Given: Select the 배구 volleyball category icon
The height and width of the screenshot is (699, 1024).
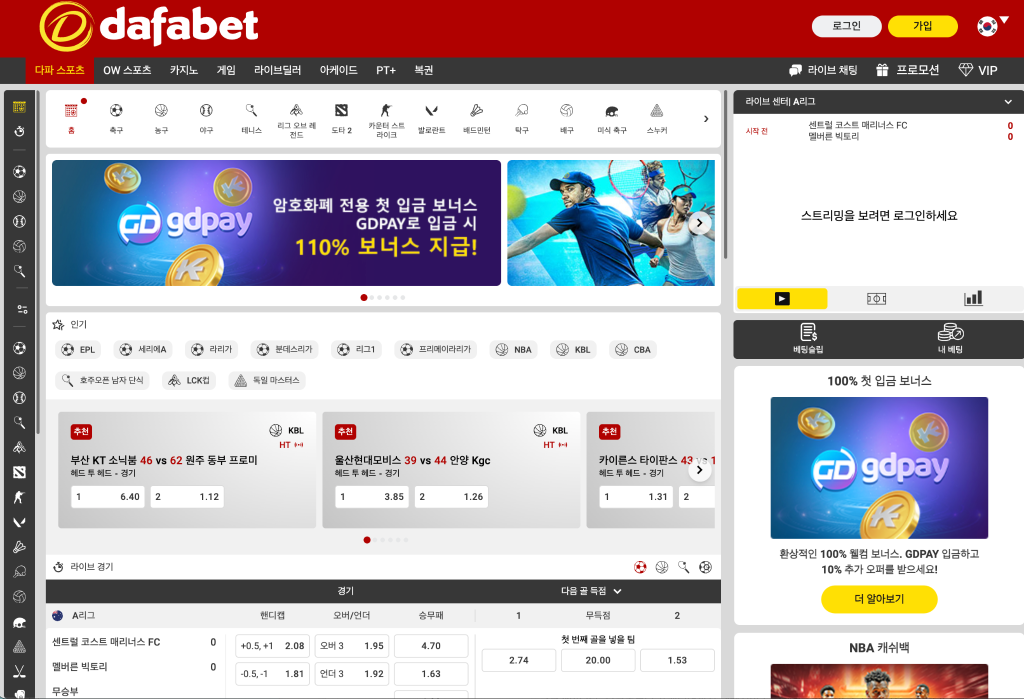Looking at the screenshot, I should coord(567,118).
